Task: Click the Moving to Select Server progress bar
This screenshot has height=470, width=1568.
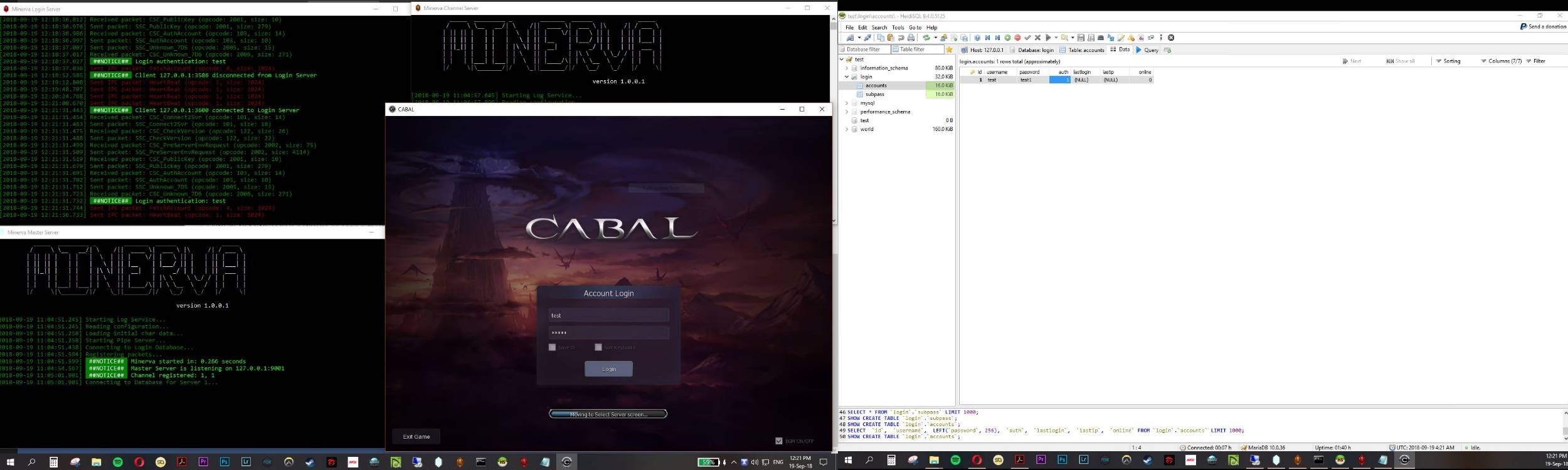Action: pyautogui.click(x=608, y=414)
